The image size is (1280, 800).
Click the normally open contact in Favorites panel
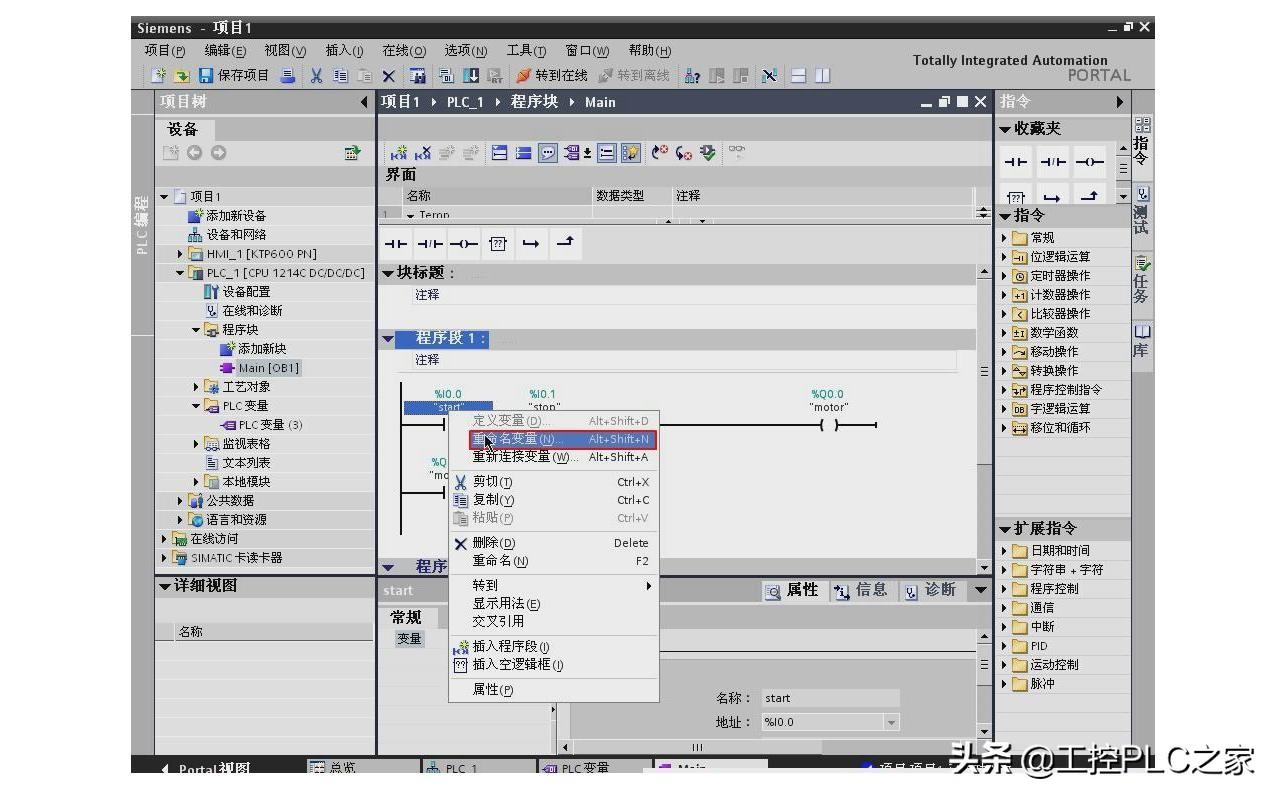tap(1017, 162)
